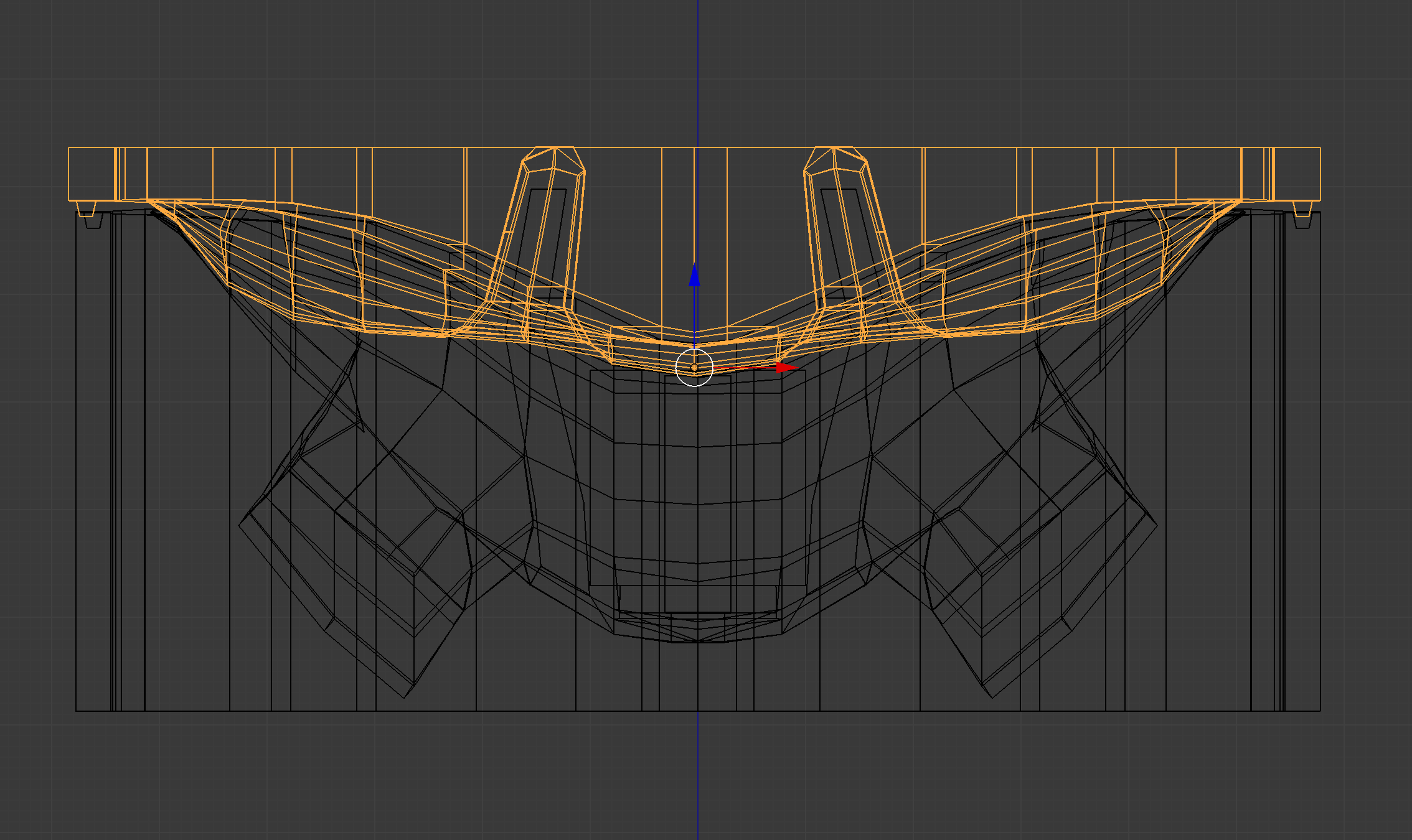Click small orange foot under left mesh end
The image size is (1412, 840).
click(x=85, y=209)
